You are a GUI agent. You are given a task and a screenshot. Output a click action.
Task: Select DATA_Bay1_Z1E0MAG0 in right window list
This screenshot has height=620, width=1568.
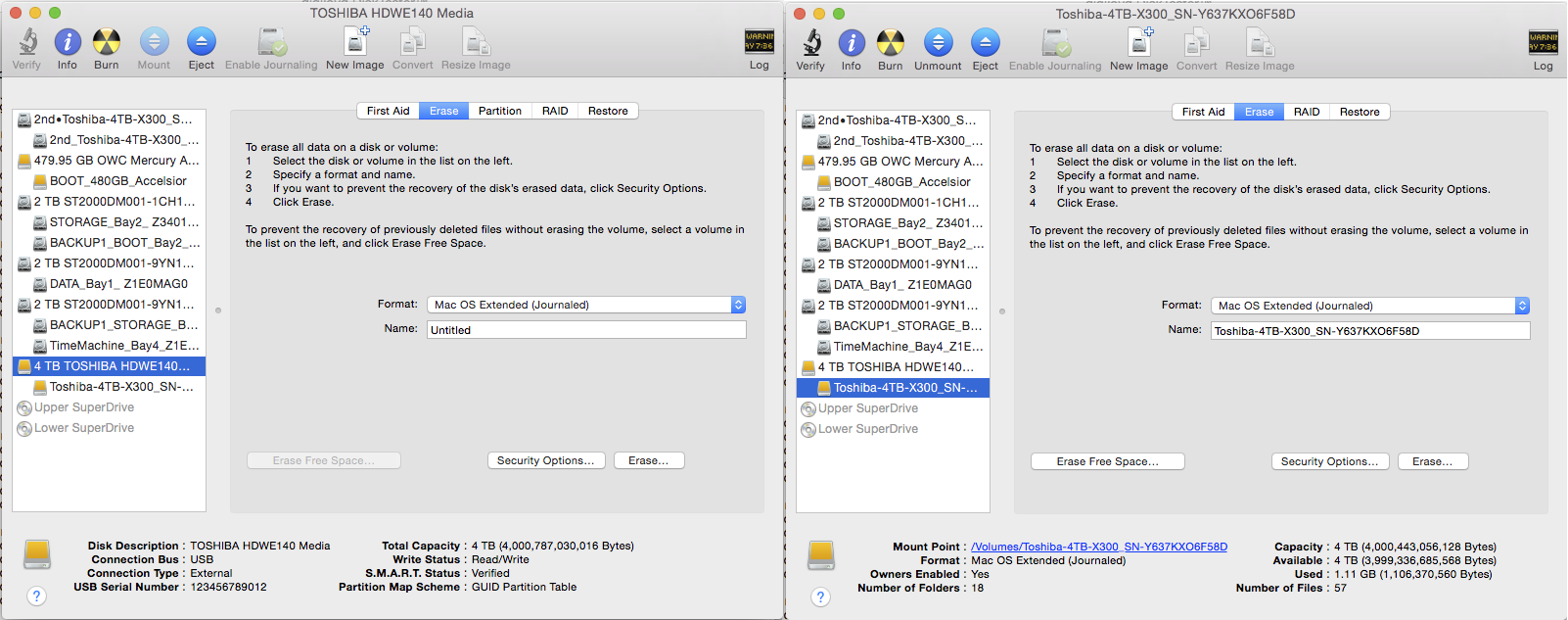893,285
